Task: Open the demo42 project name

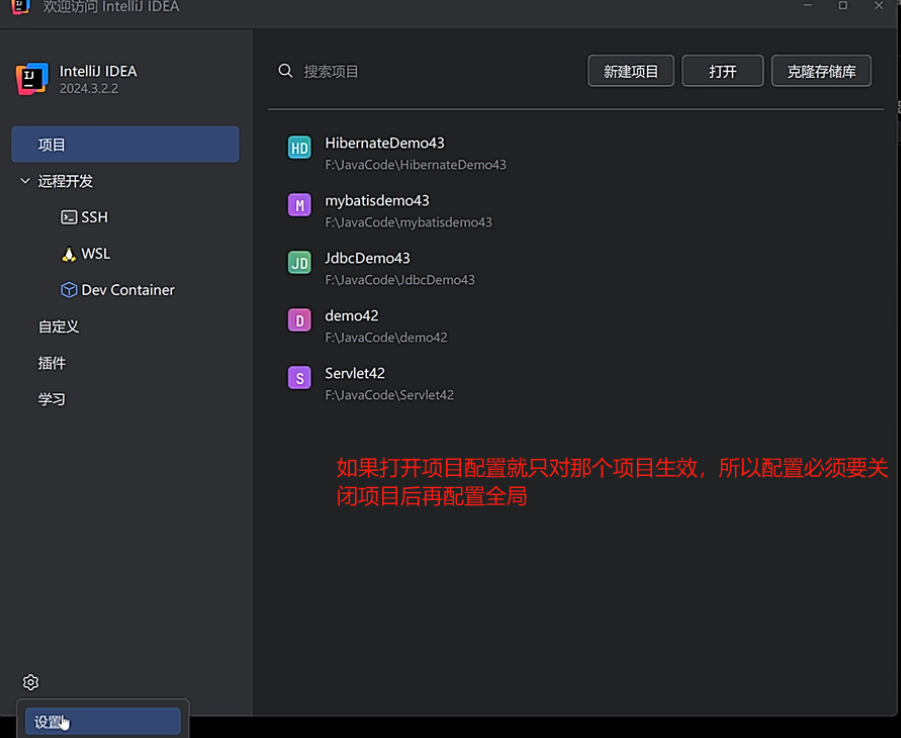Action: coord(352,315)
